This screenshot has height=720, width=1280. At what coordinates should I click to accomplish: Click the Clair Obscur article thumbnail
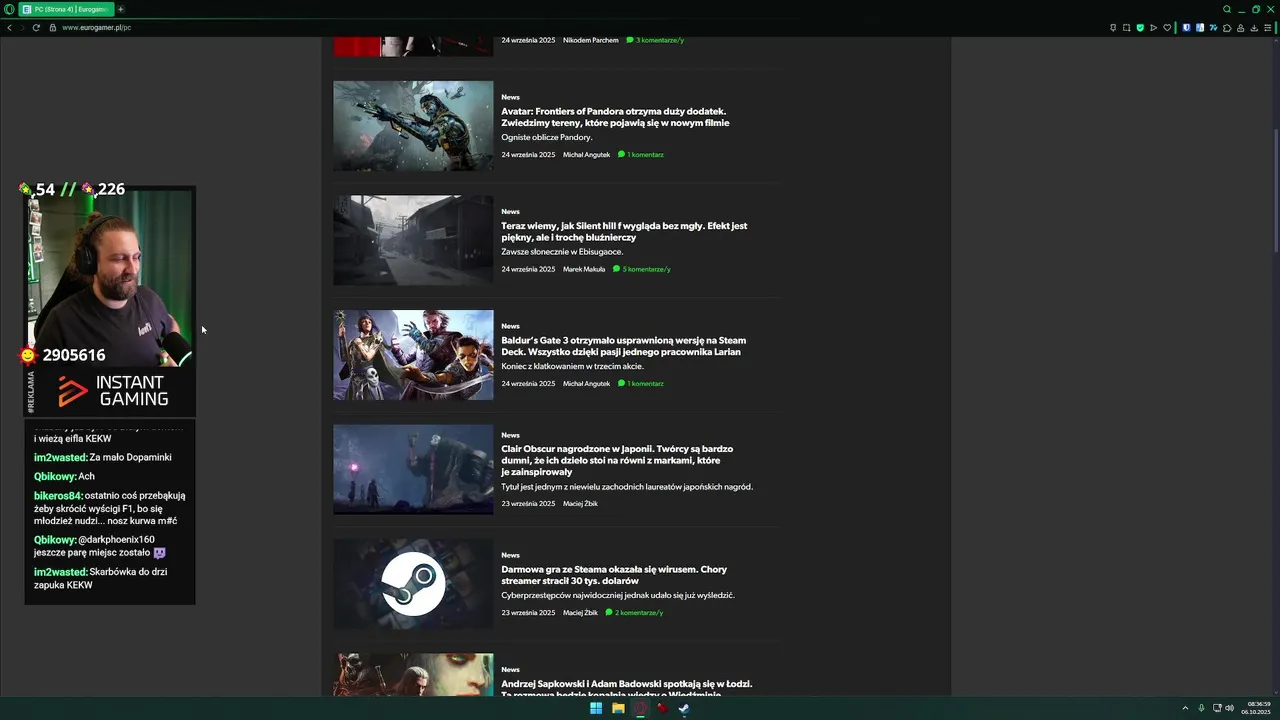tap(413, 469)
